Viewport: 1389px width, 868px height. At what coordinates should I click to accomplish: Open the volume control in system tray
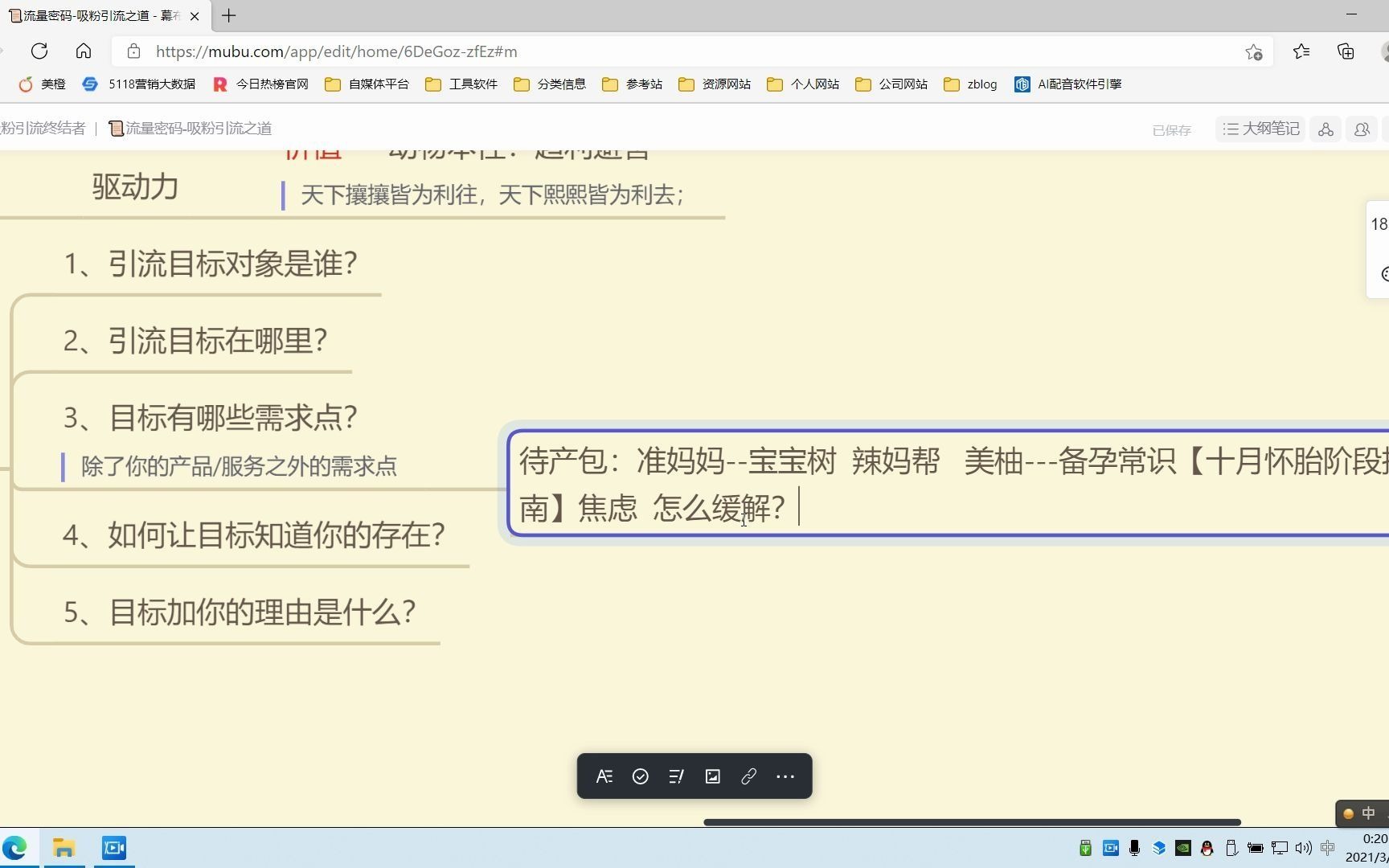[1303, 848]
